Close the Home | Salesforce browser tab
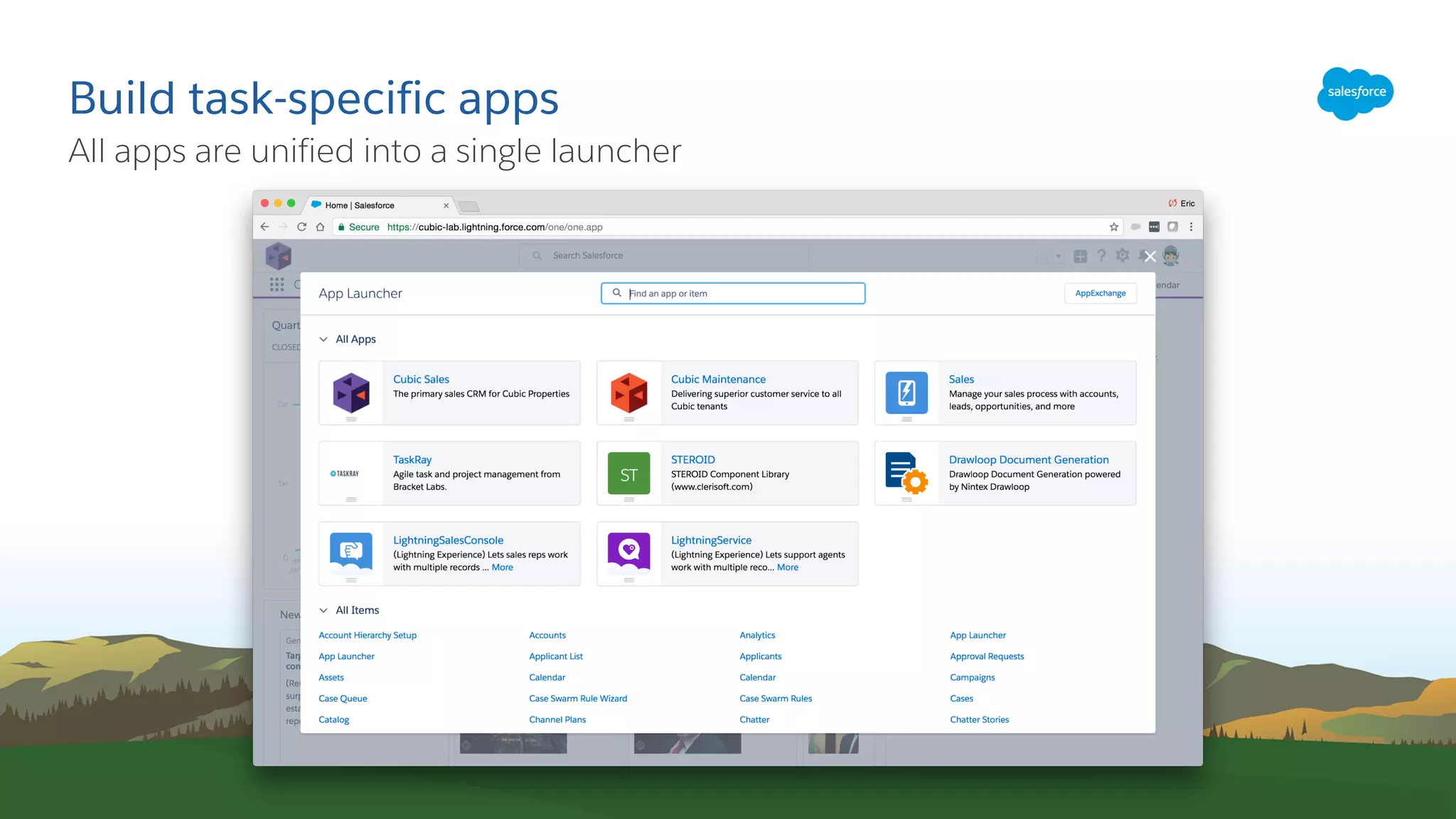The width and height of the screenshot is (1456, 819). (446, 205)
